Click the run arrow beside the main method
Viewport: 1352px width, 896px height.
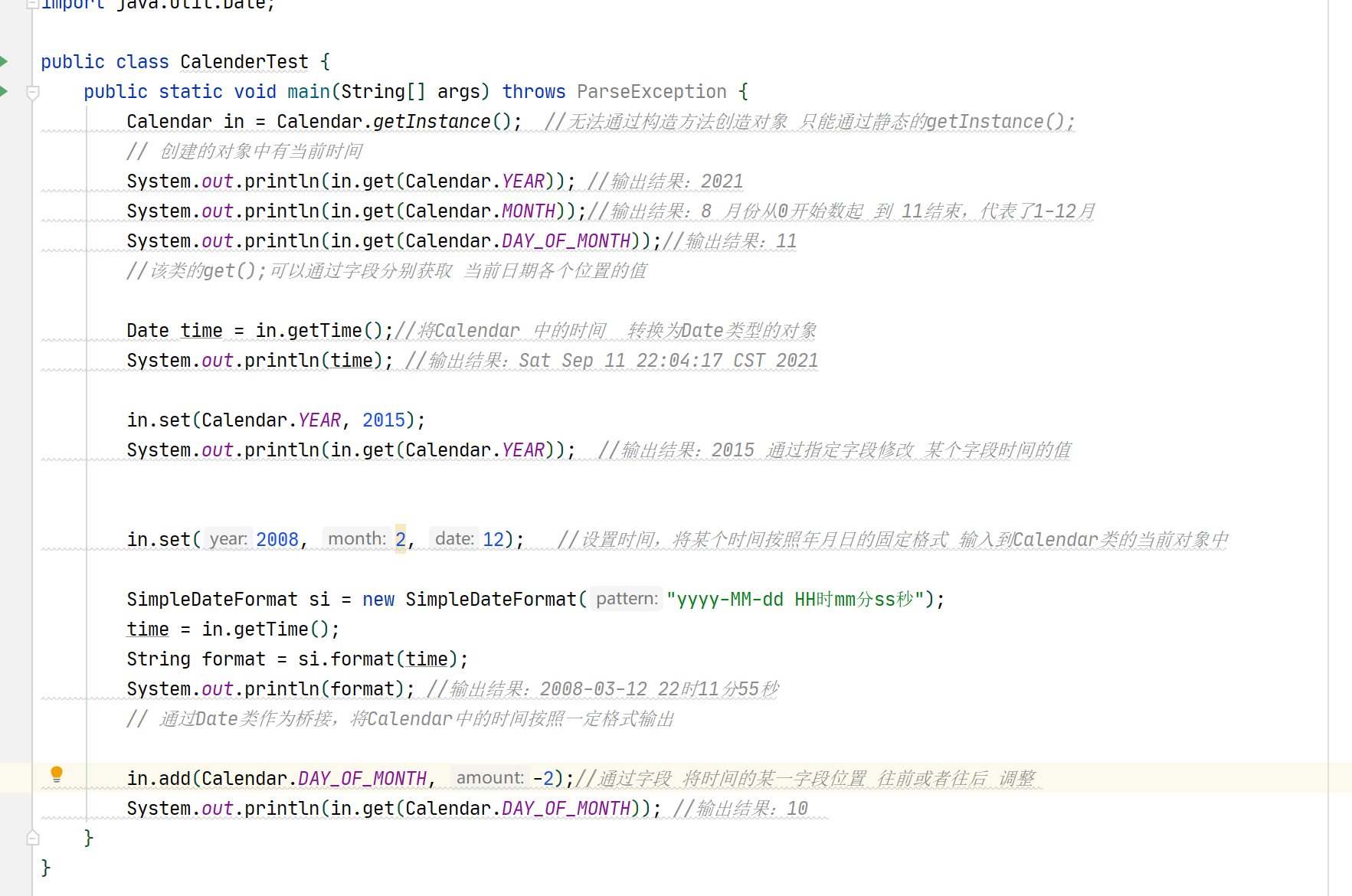(x=4, y=91)
